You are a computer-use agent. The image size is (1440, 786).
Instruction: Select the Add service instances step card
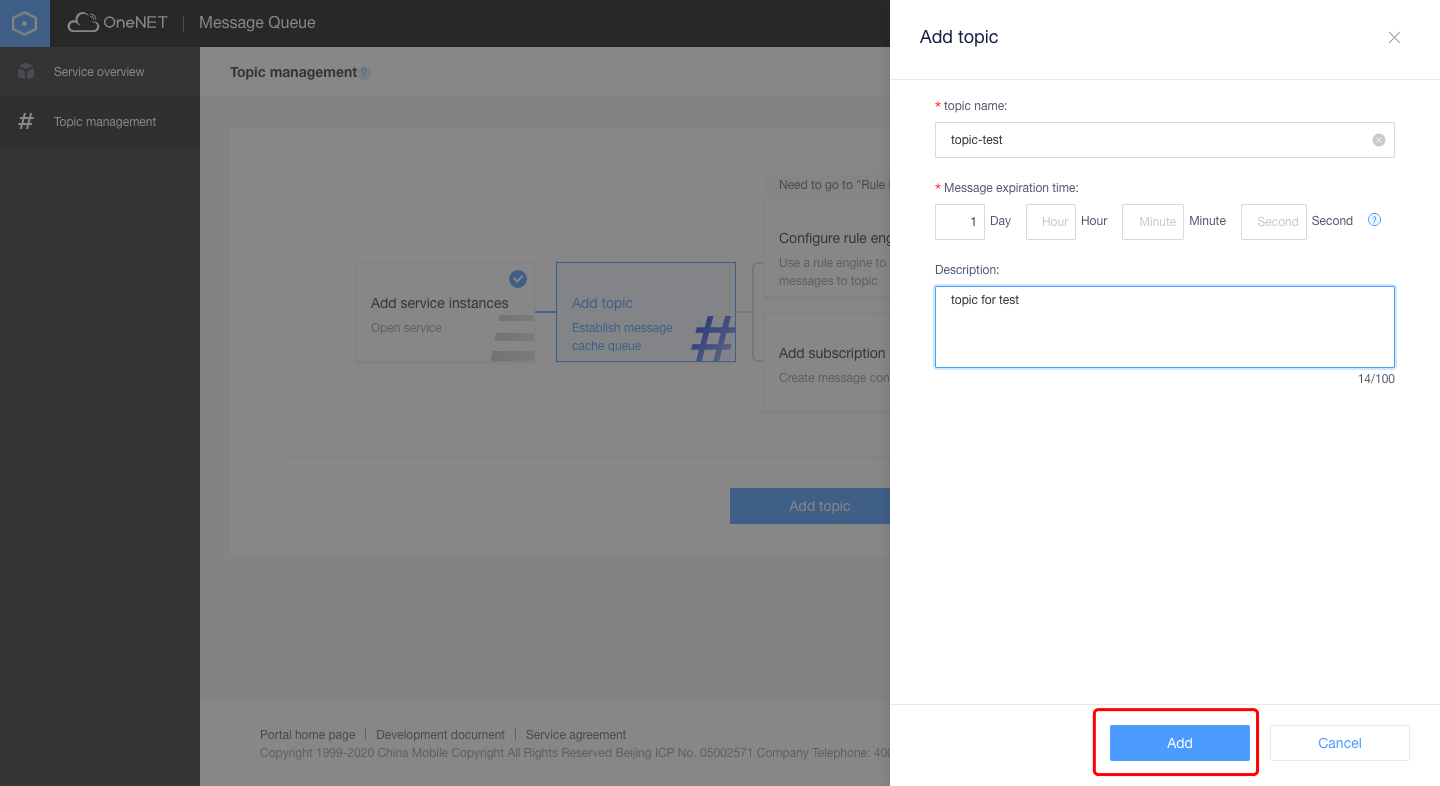point(445,312)
